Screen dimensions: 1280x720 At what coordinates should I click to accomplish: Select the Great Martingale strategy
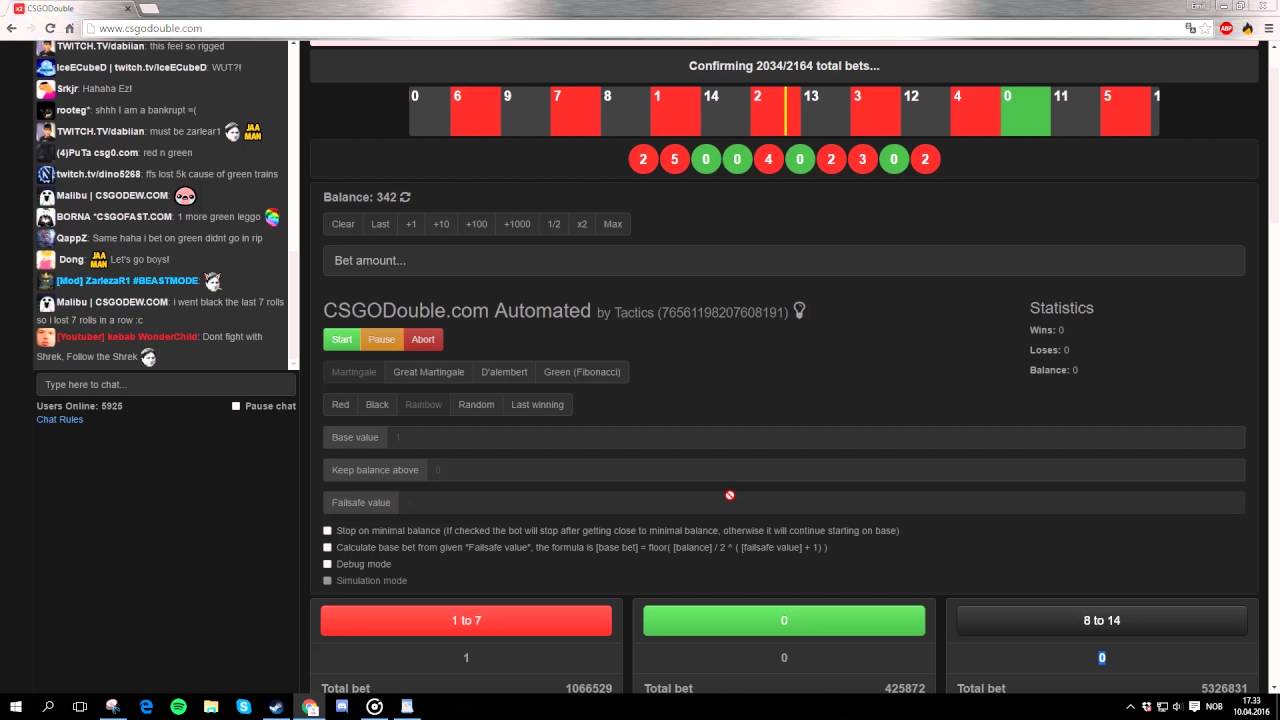point(429,372)
